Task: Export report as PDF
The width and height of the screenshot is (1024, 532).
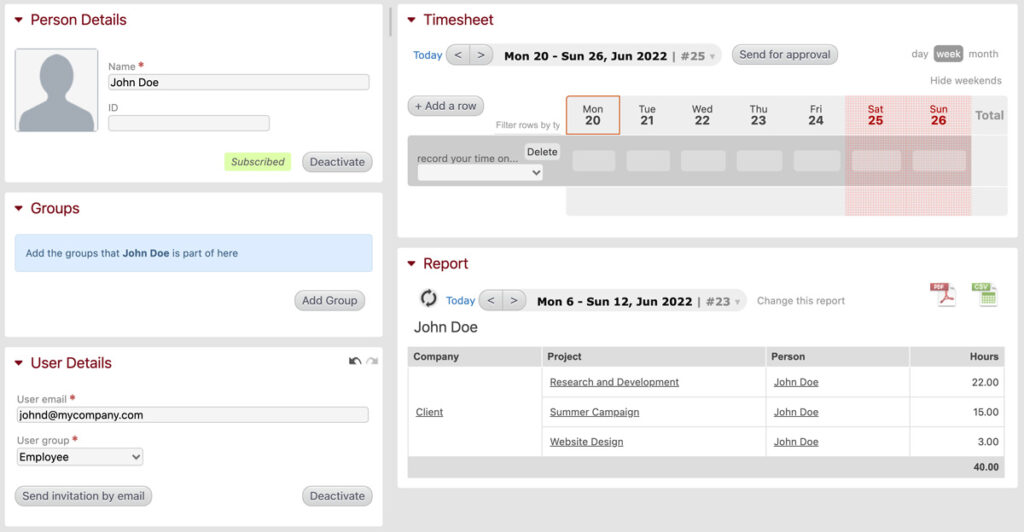Action: click(x=942, y=295)
